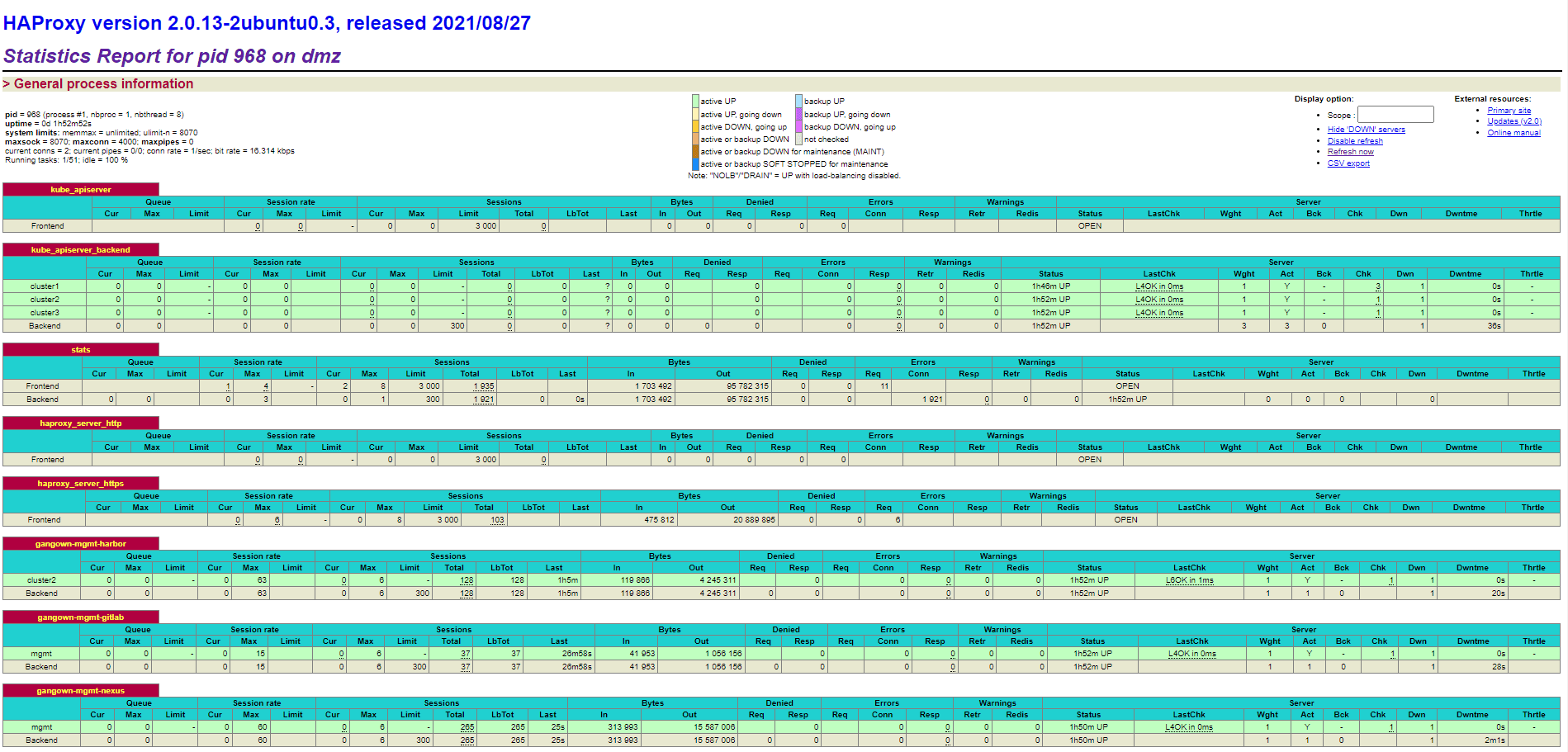
Task: Select the gangown-mgmt-nexus section title
Action: pyautogui.click(x=80, y=691)
